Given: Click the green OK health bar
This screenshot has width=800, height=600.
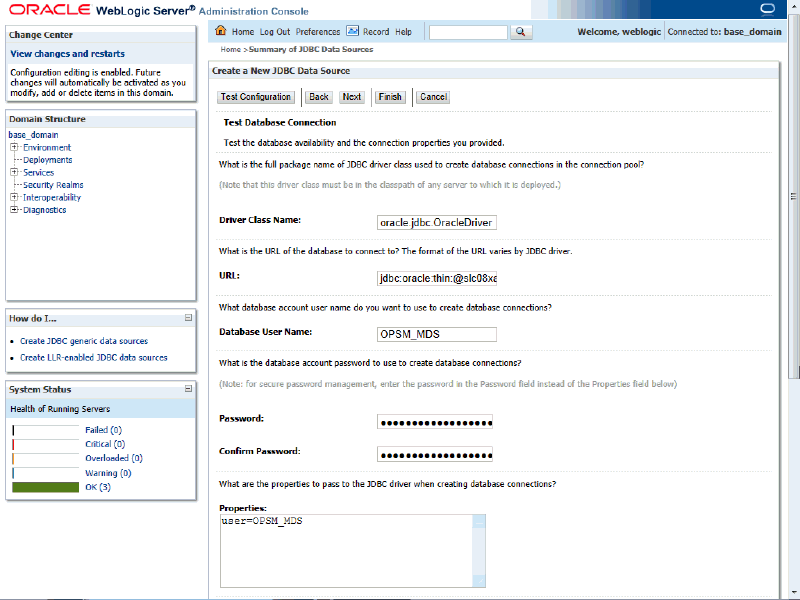Looking at the screenshot, I should (45, 487).
